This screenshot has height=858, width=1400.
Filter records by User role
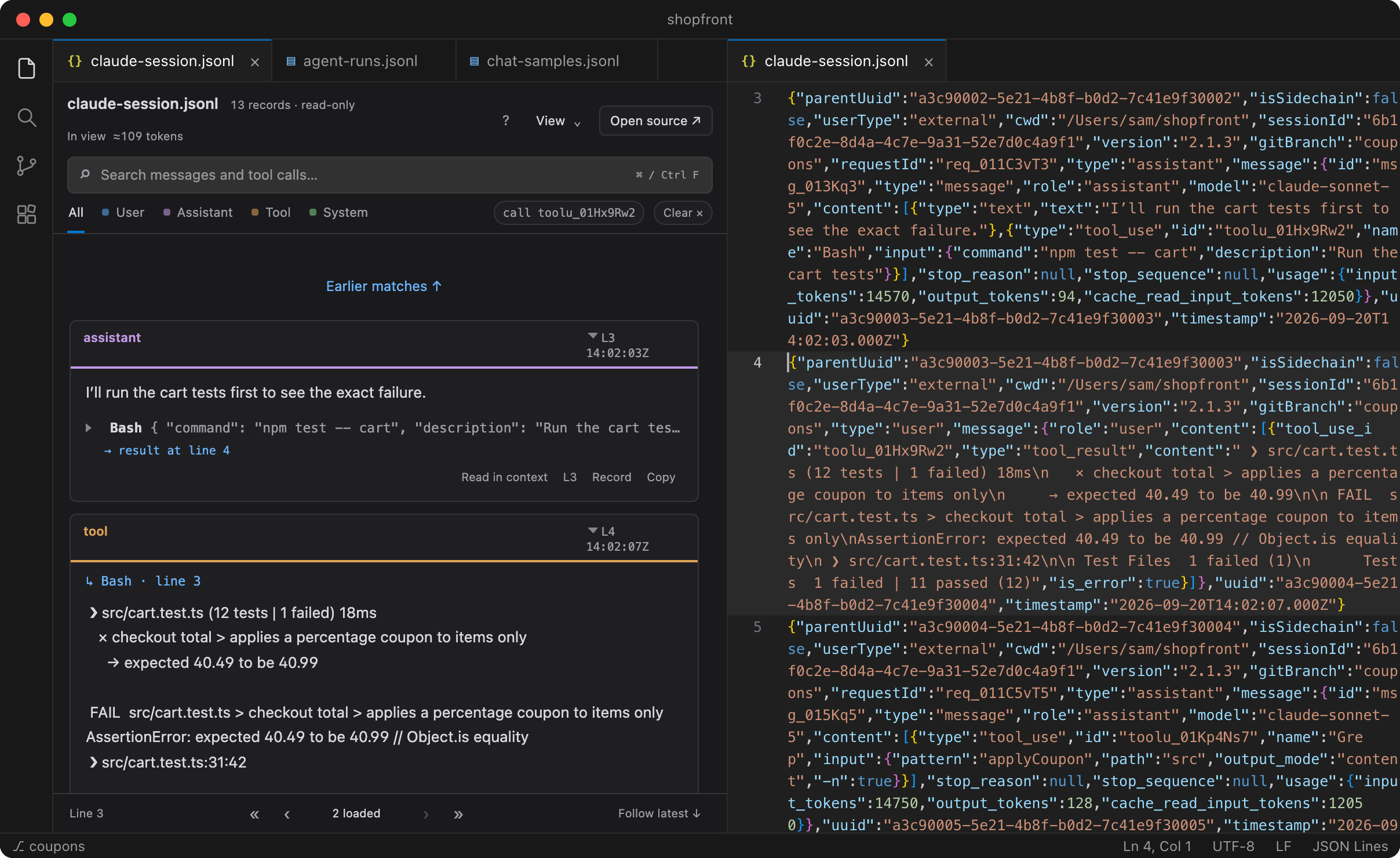point(123,212)
